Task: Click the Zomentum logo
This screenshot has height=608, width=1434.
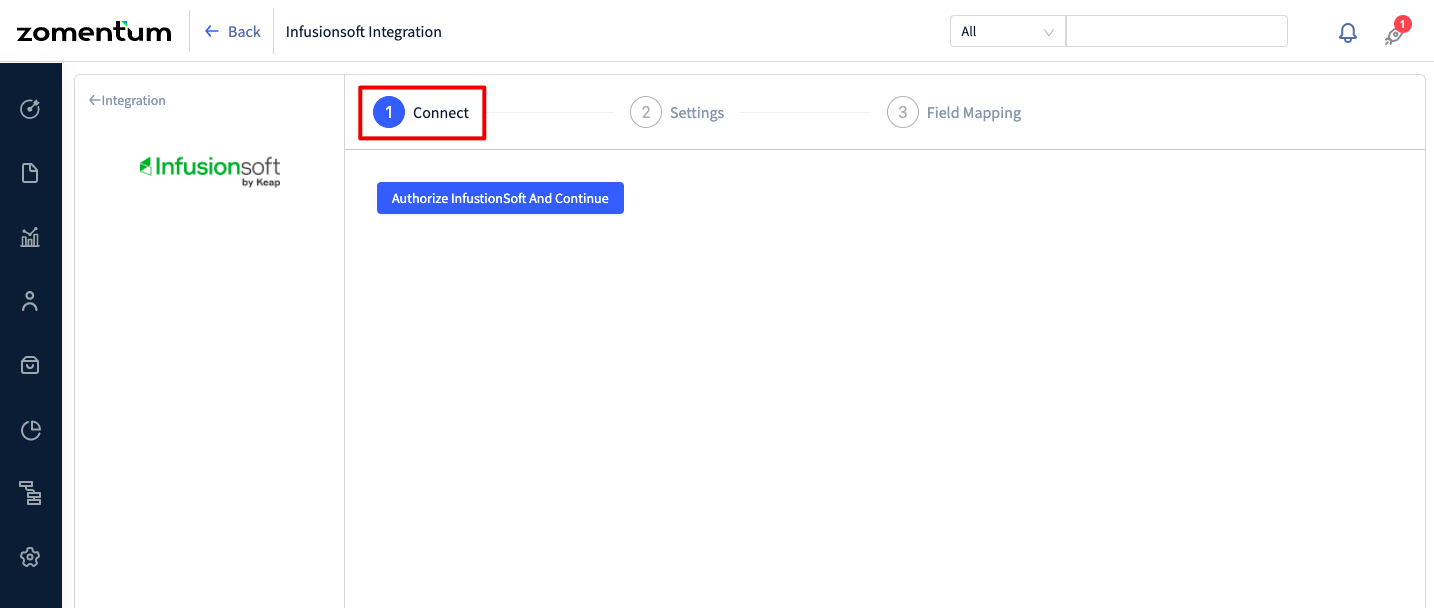Action: [94, 32]
